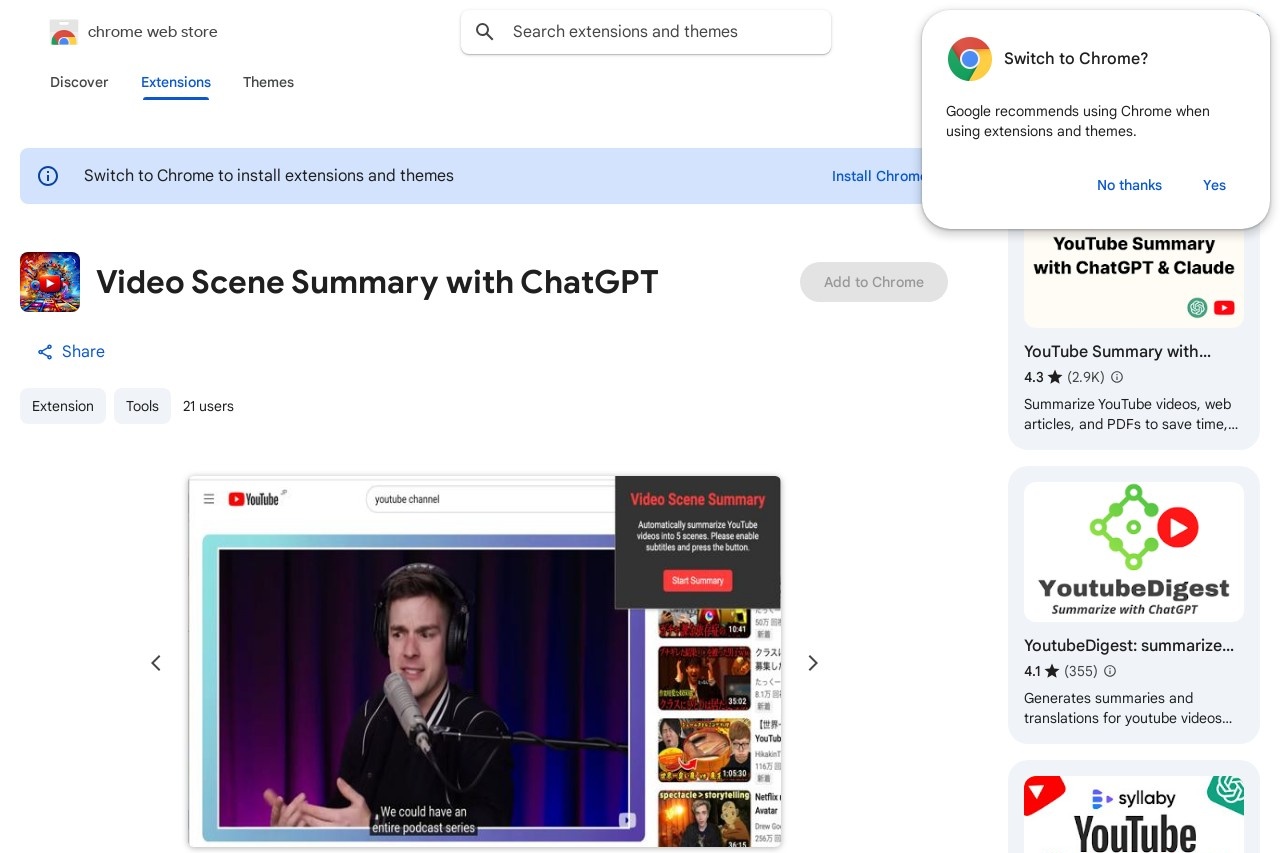Open the Extensions tab

[x=176, y=82]
